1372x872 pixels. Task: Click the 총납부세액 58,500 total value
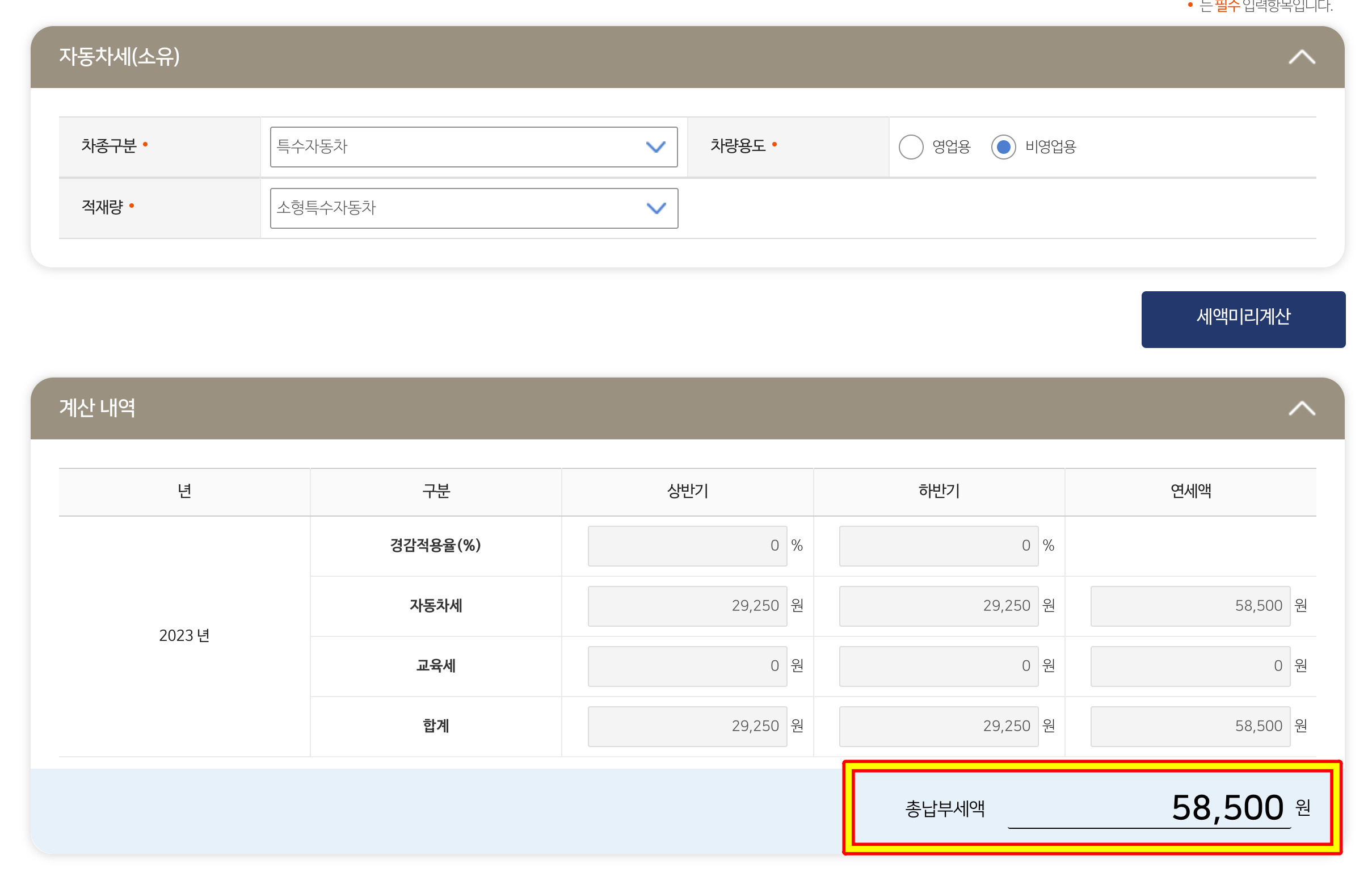tap(1226, 807)
